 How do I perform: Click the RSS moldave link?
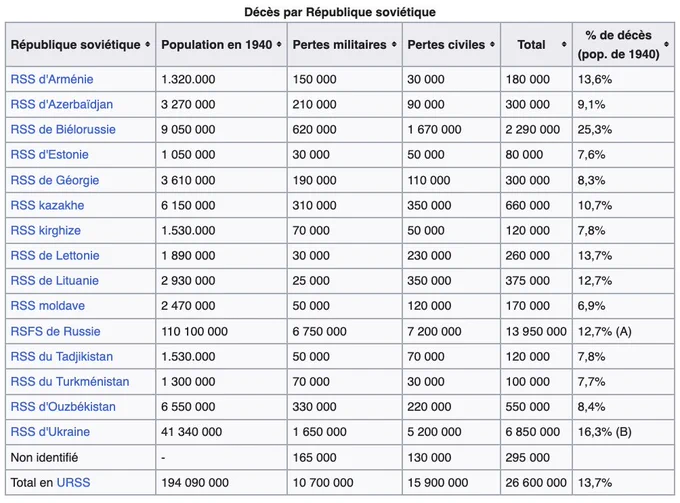(x=47, y=306)
